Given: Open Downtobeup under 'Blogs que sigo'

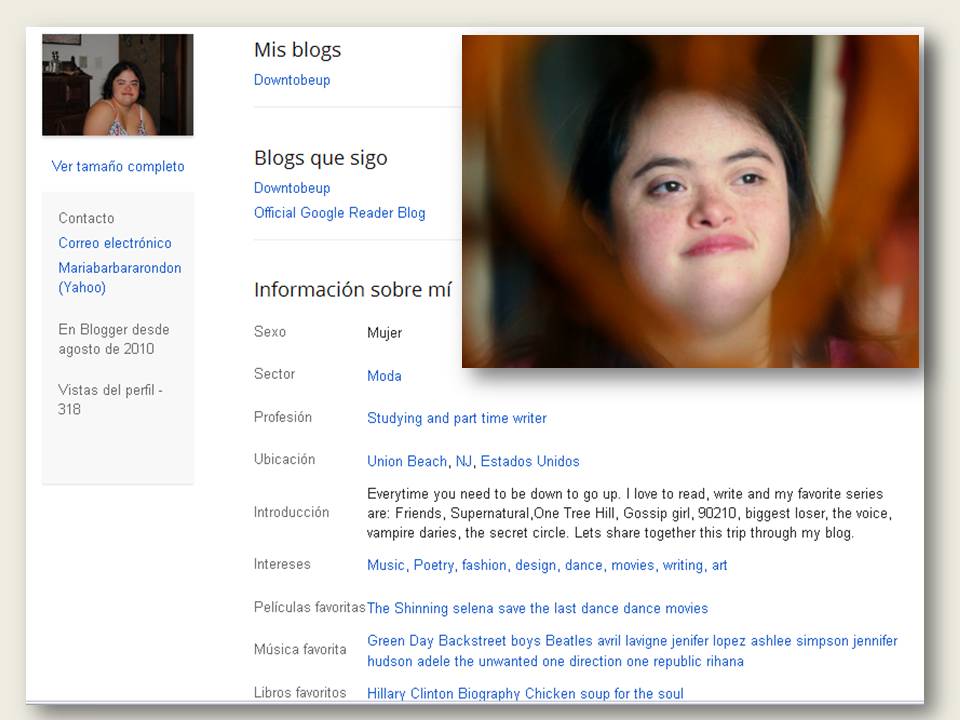Looking at the screenshot, I should tap(292, 188).
